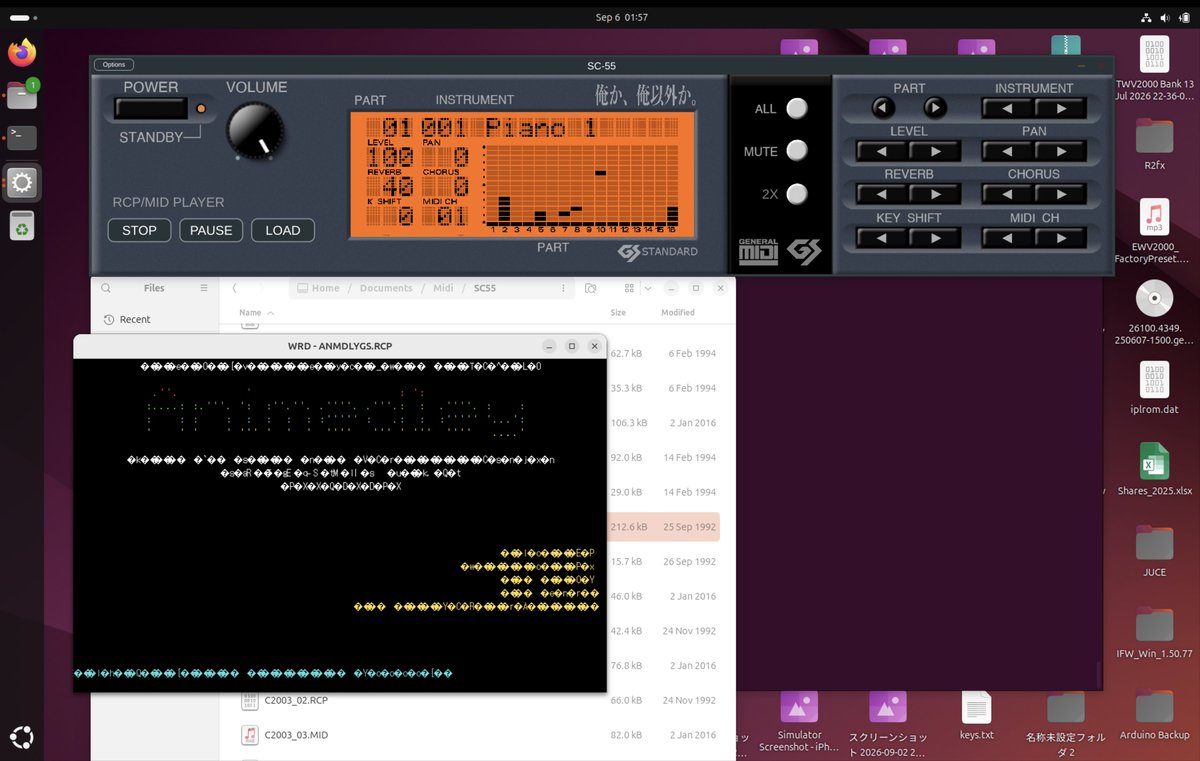Click the WRD - ANMDLYGS.RCP title bar
1200x761 pixels.
tap(340, 346)
